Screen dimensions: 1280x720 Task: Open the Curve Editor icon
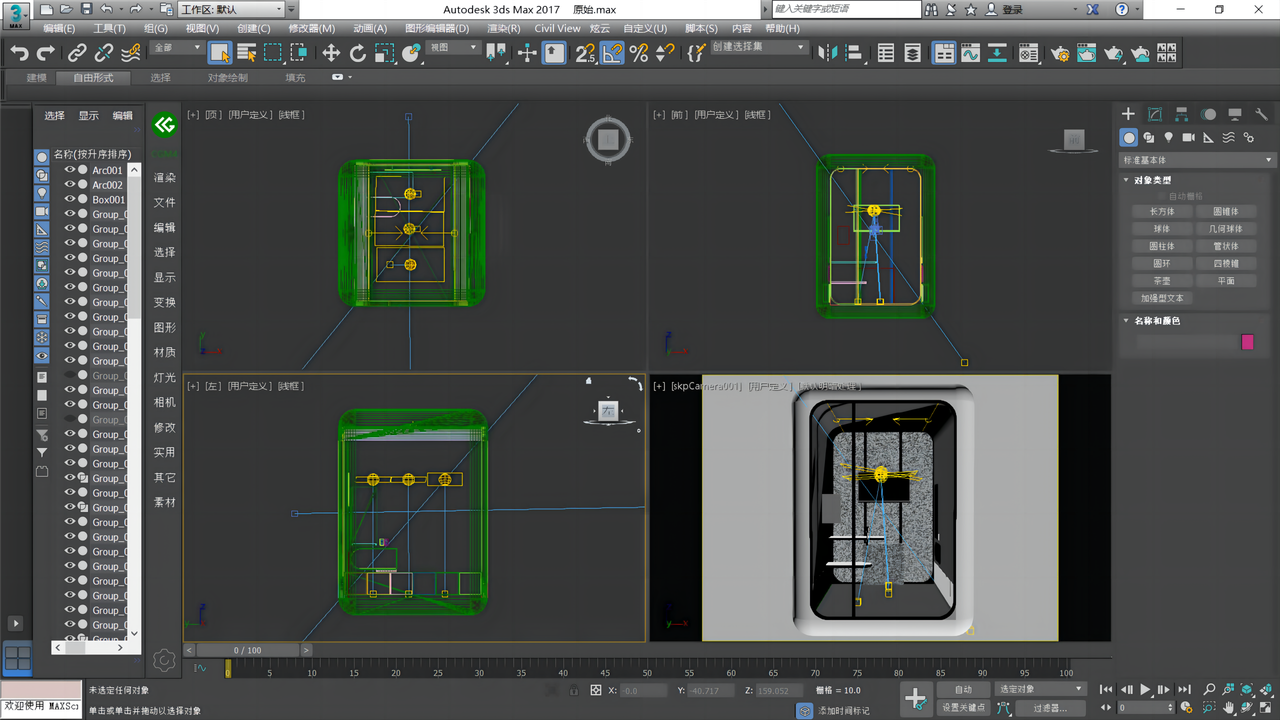click(970, 53)
